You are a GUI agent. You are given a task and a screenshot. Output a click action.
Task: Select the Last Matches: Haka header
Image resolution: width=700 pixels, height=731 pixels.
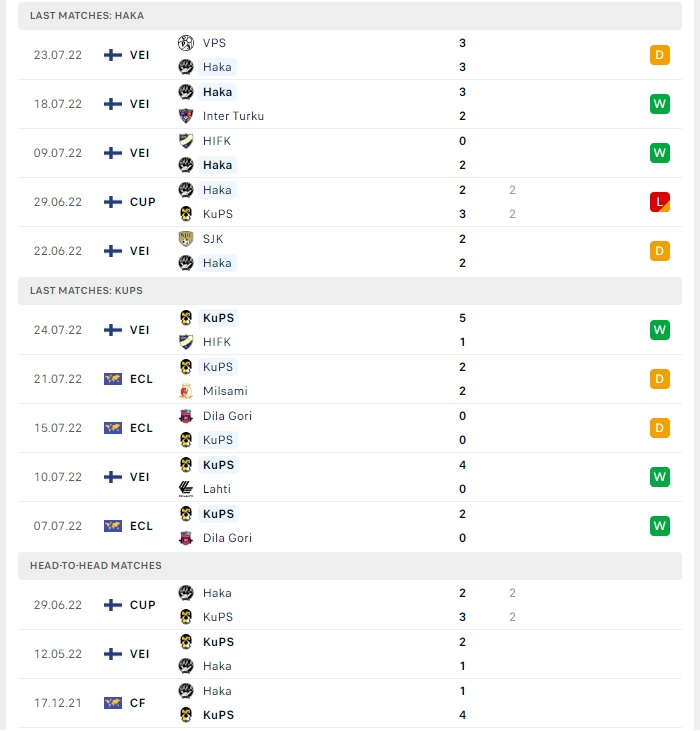point(350,15)
